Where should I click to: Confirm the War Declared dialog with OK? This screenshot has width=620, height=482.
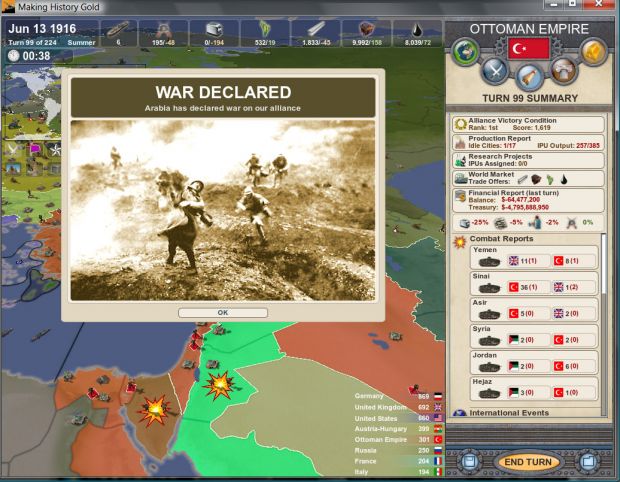tap(223, 312)
